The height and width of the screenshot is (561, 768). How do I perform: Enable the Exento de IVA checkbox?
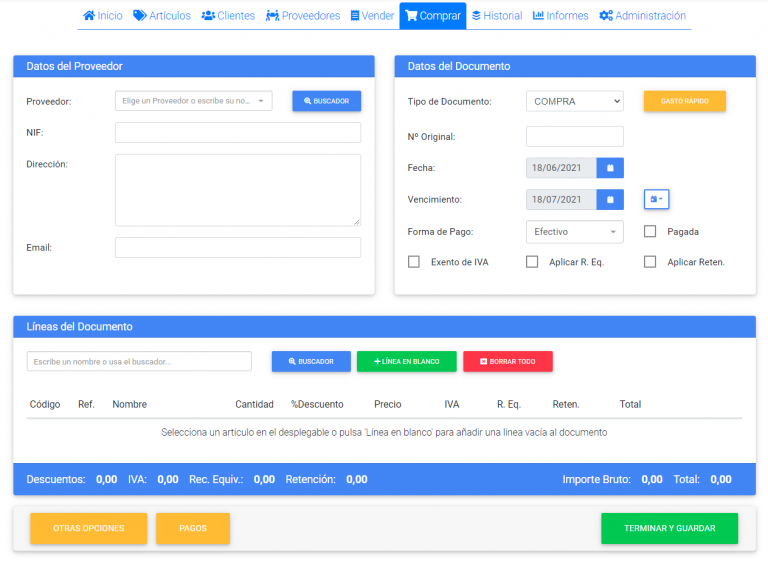click(414, 262)
